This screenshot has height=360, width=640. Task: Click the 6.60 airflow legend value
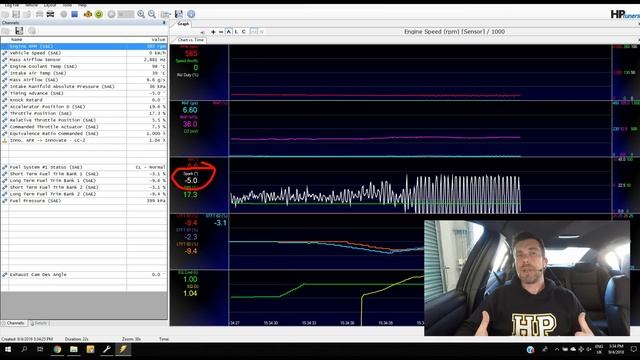pyautogui.click(x=190, y=110)
